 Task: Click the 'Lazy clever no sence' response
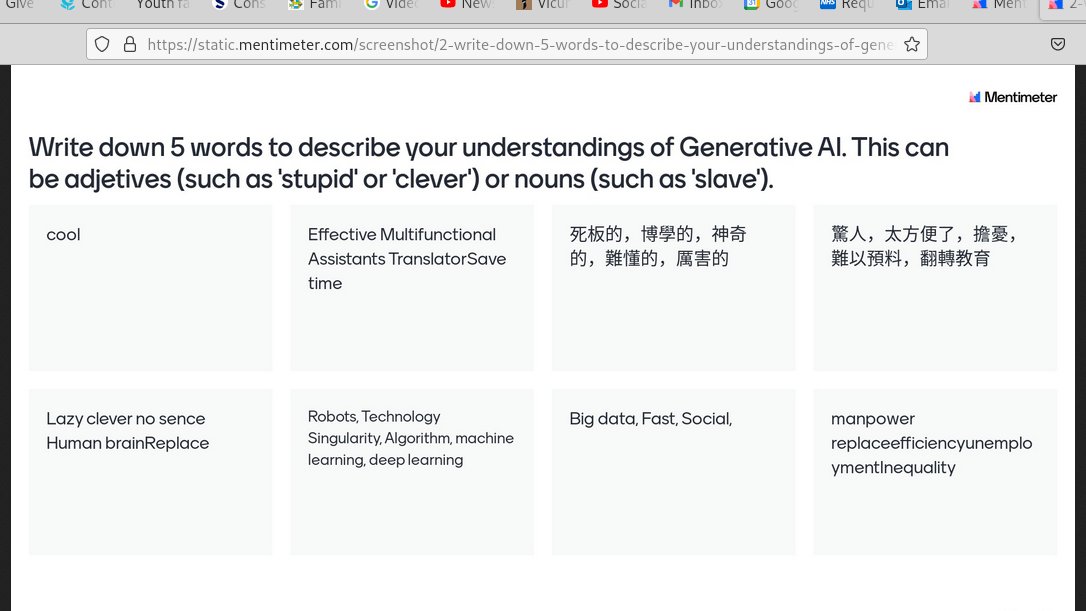click(150, 472)
